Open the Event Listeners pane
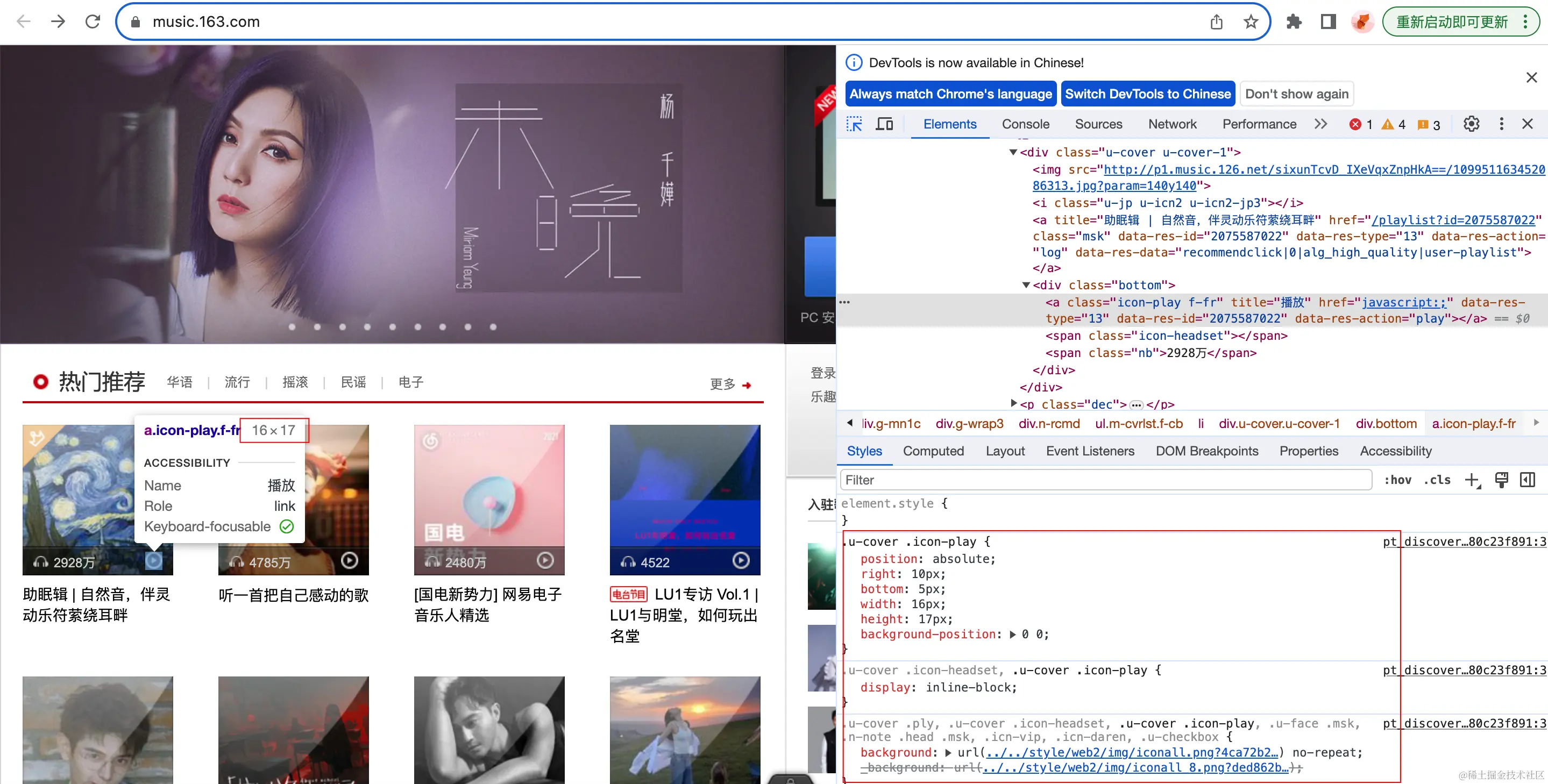Screen dimensions: 1548x784 1090,451
